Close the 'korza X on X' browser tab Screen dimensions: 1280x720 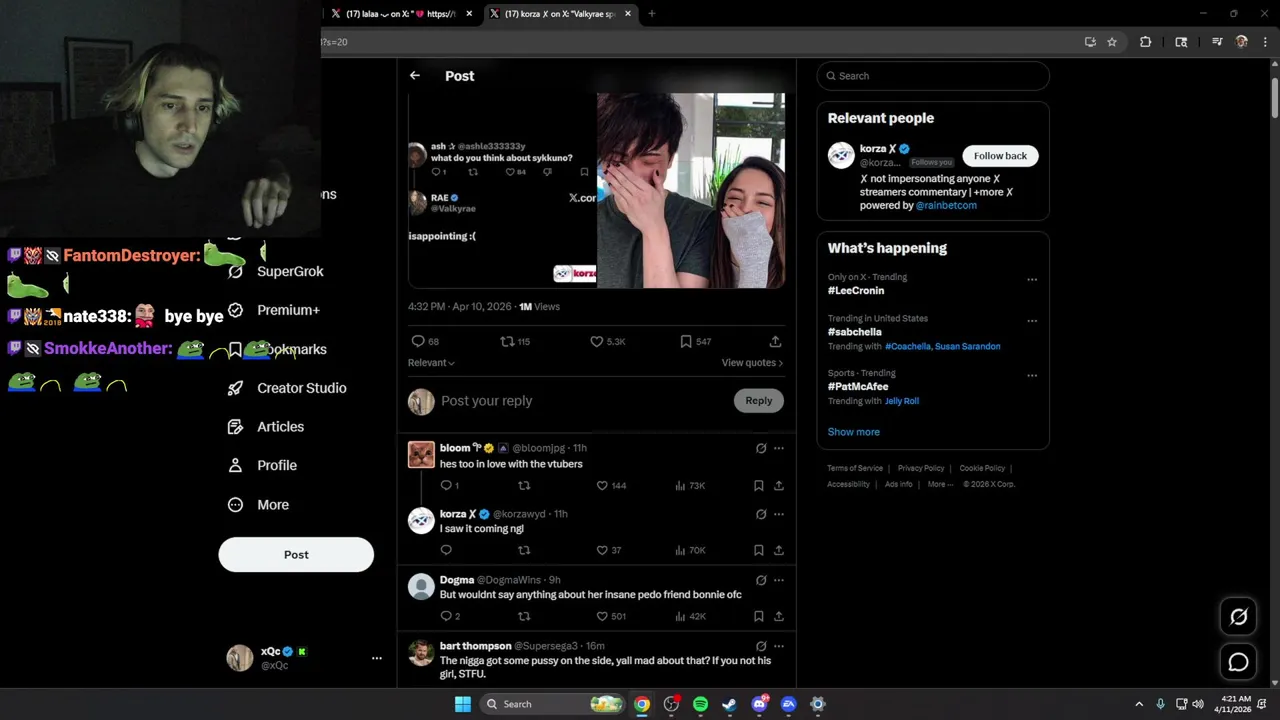(628, 14)
